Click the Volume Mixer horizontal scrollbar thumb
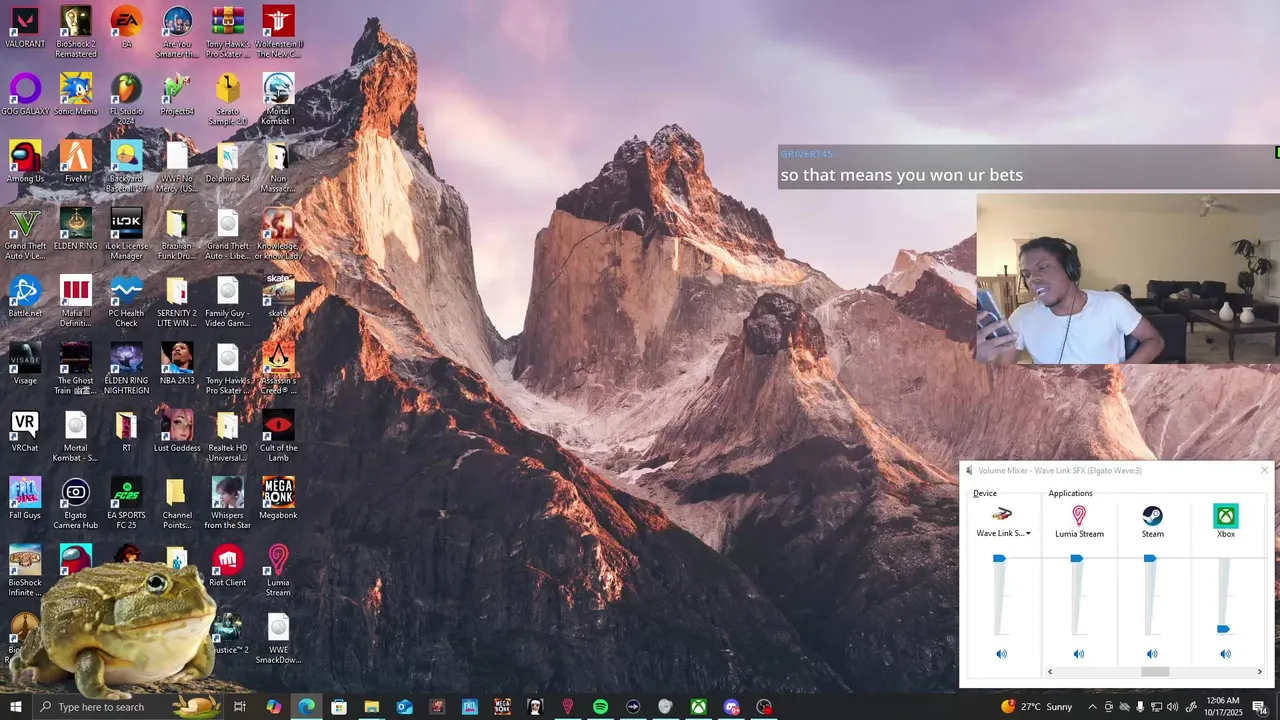 (1155, 672)
